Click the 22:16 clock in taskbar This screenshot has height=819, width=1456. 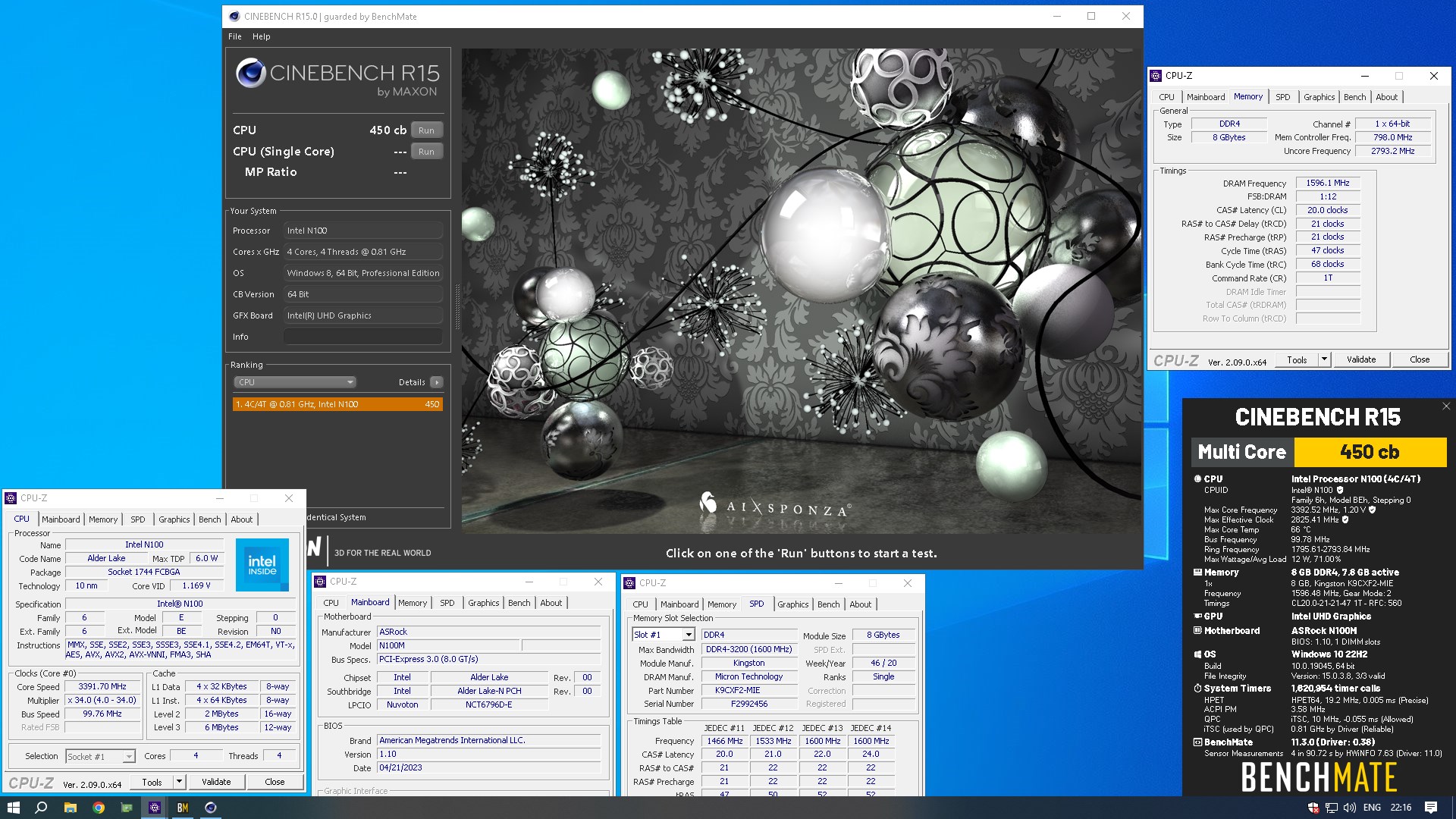pos(1401,808)
